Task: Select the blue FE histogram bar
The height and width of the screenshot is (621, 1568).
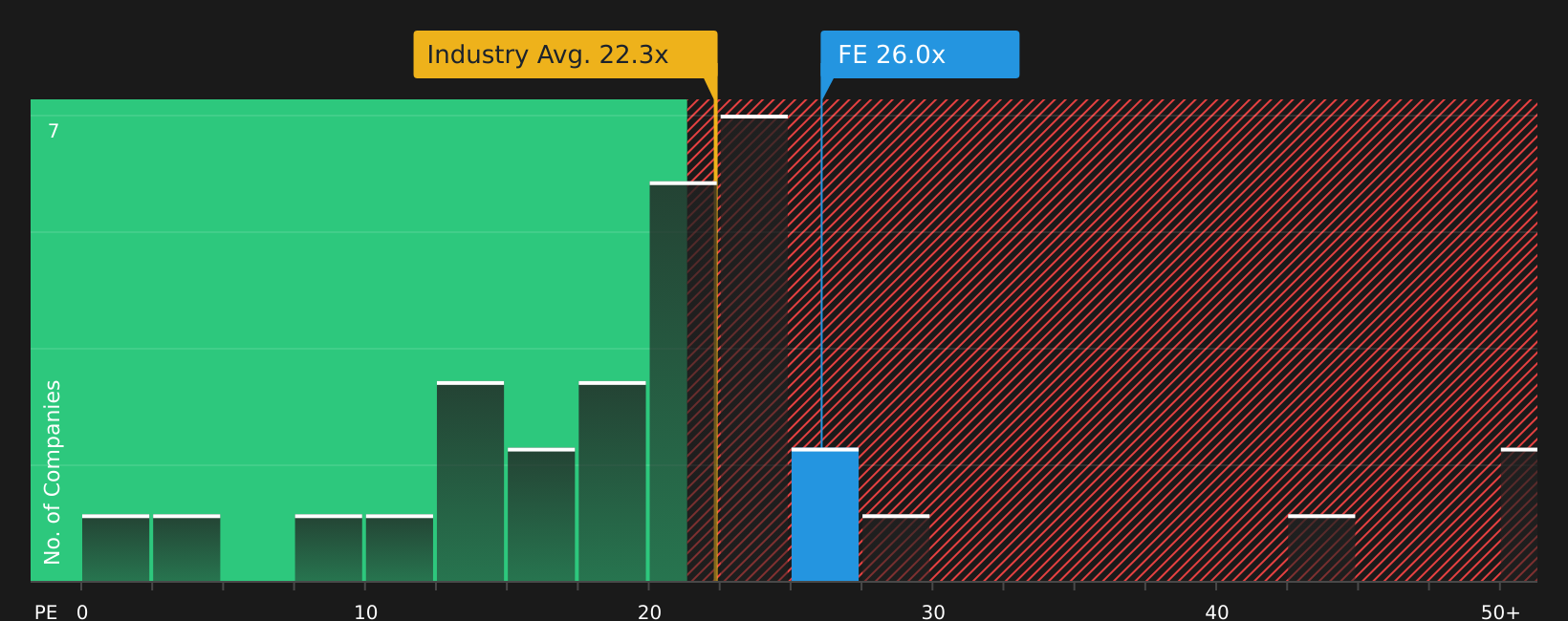Action: [x=825, y=515]
